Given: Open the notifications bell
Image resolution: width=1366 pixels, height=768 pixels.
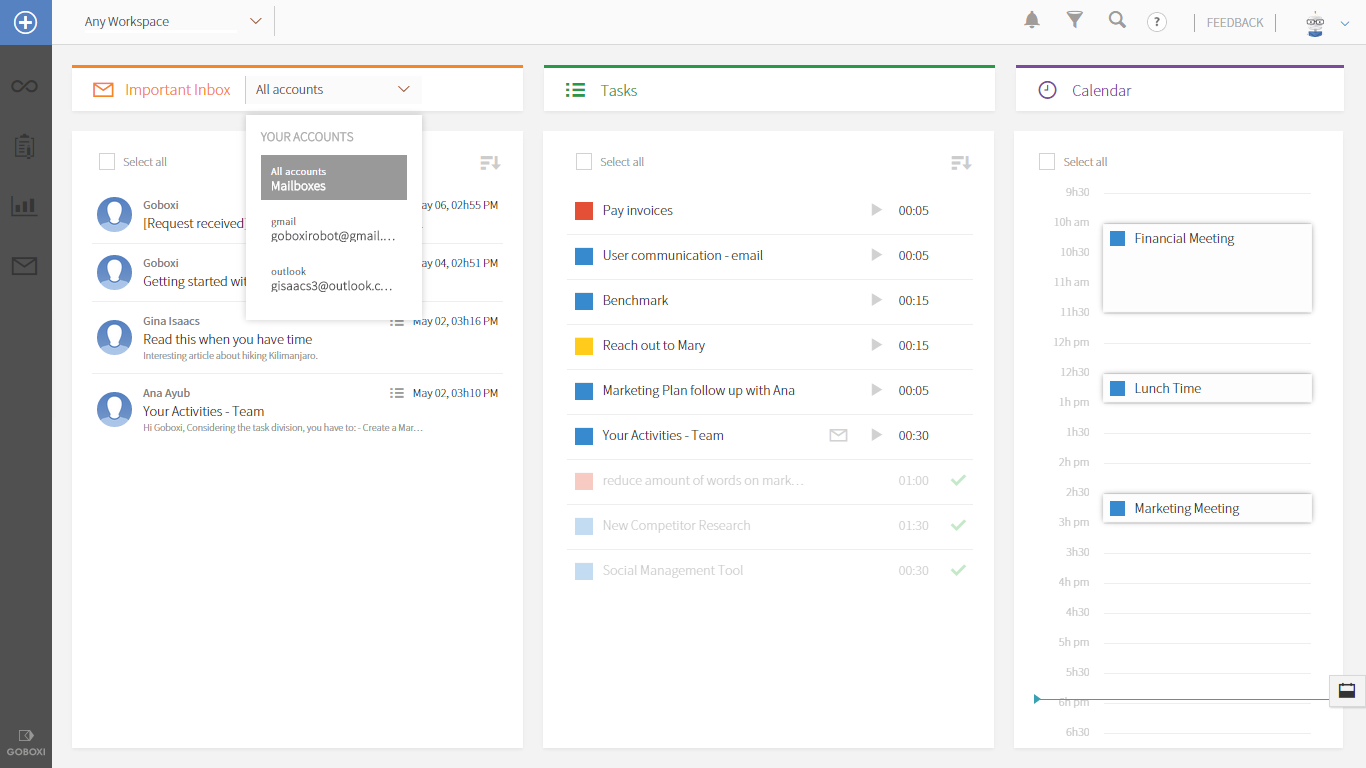Looking at the screenshot, I should [1032, 21].
